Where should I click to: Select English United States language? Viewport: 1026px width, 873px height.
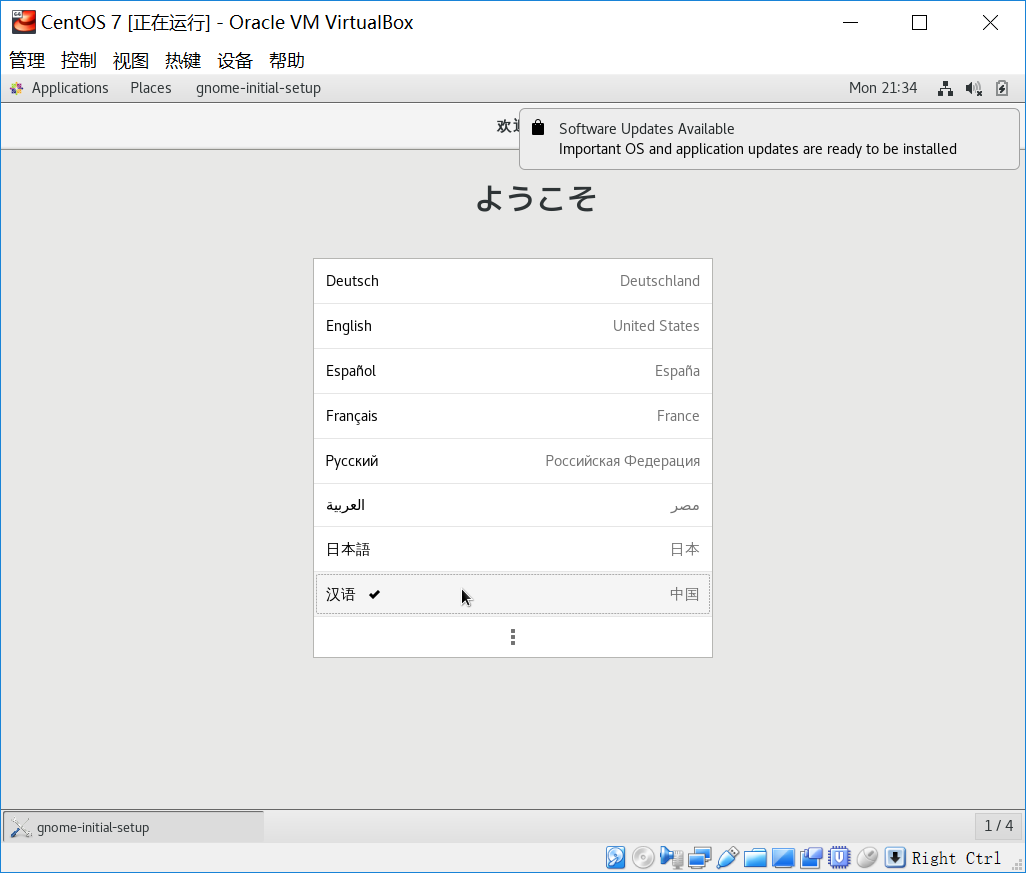click(x=512, y=326)
